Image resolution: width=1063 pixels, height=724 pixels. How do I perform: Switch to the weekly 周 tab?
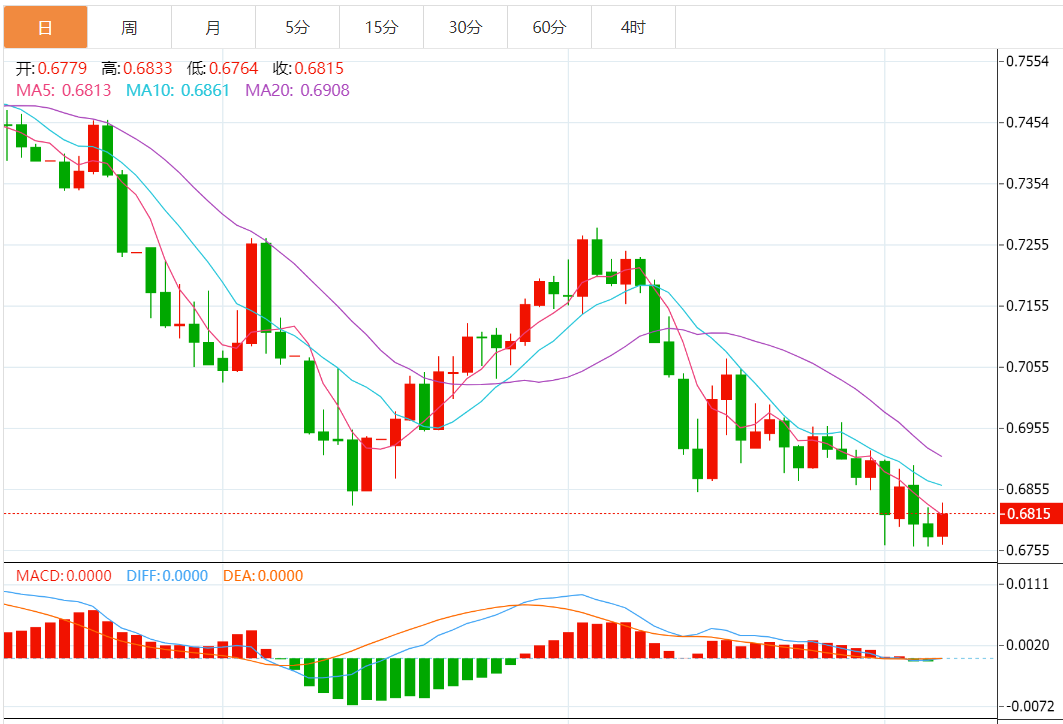click(x=129, y=27)
